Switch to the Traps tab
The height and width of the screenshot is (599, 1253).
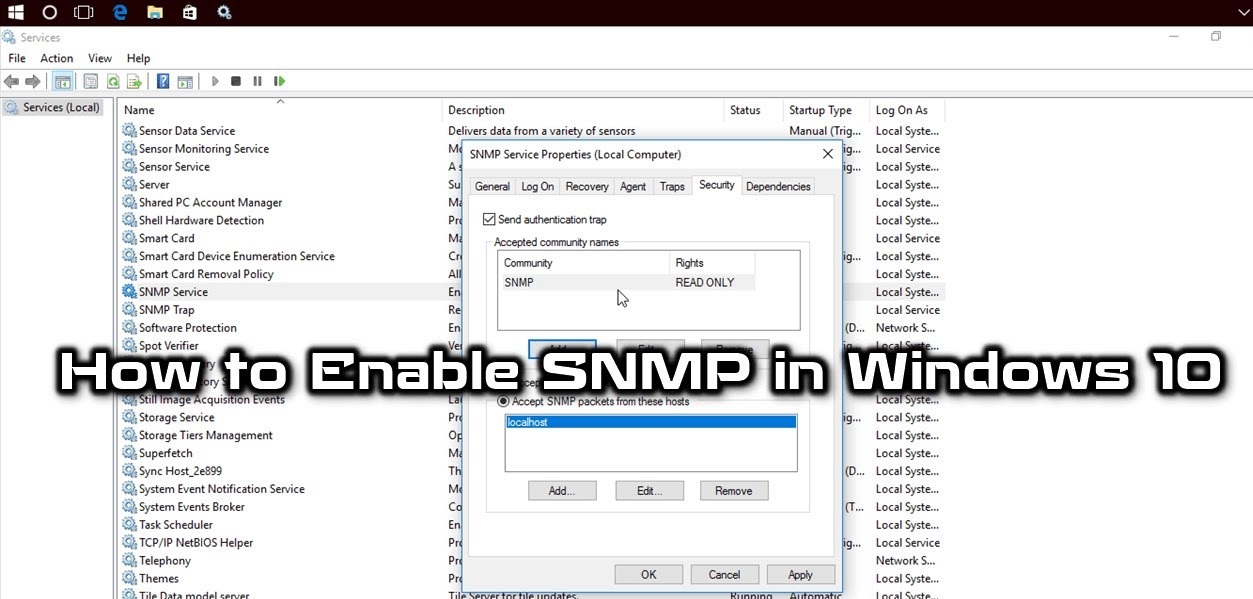pos(671,185)
